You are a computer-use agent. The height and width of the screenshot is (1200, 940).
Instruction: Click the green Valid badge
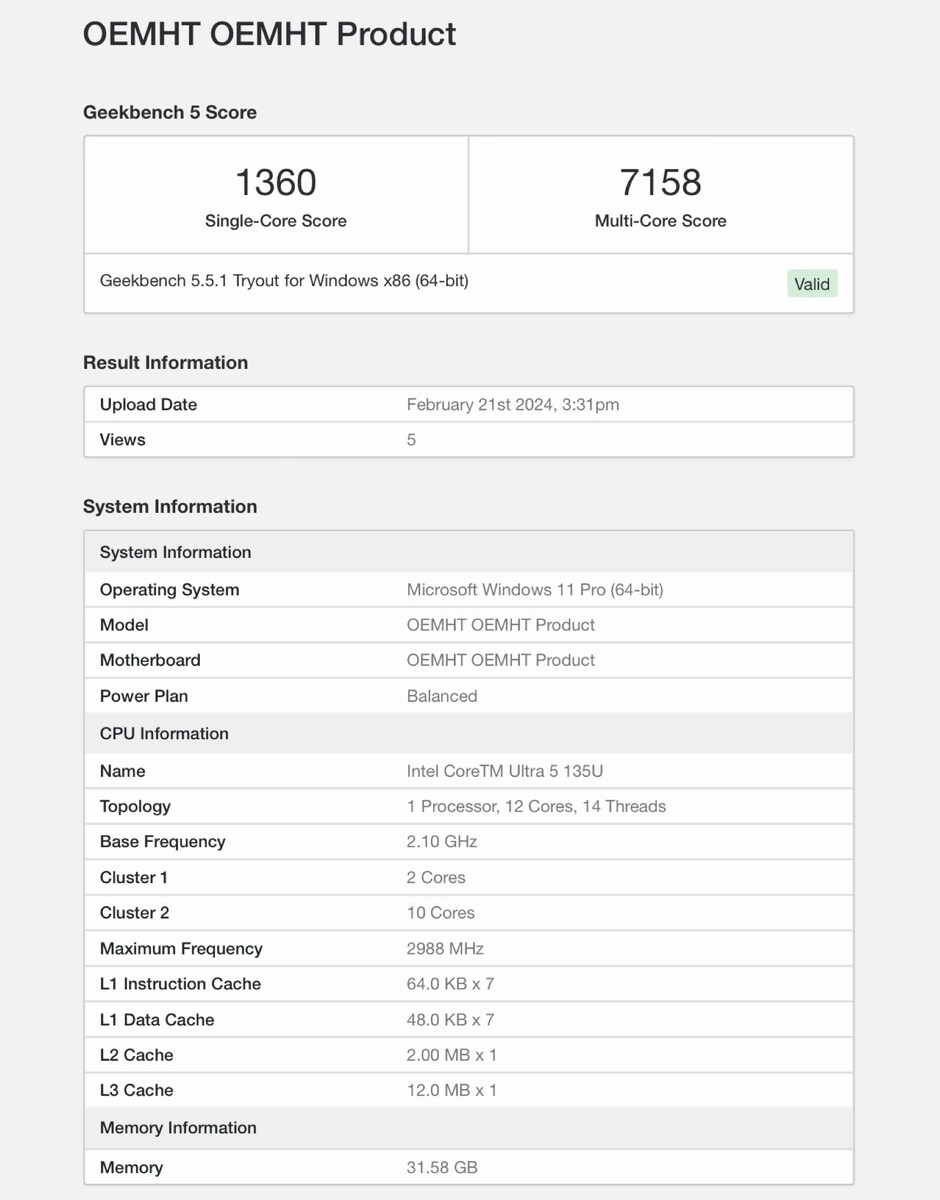tap(811, 284)
